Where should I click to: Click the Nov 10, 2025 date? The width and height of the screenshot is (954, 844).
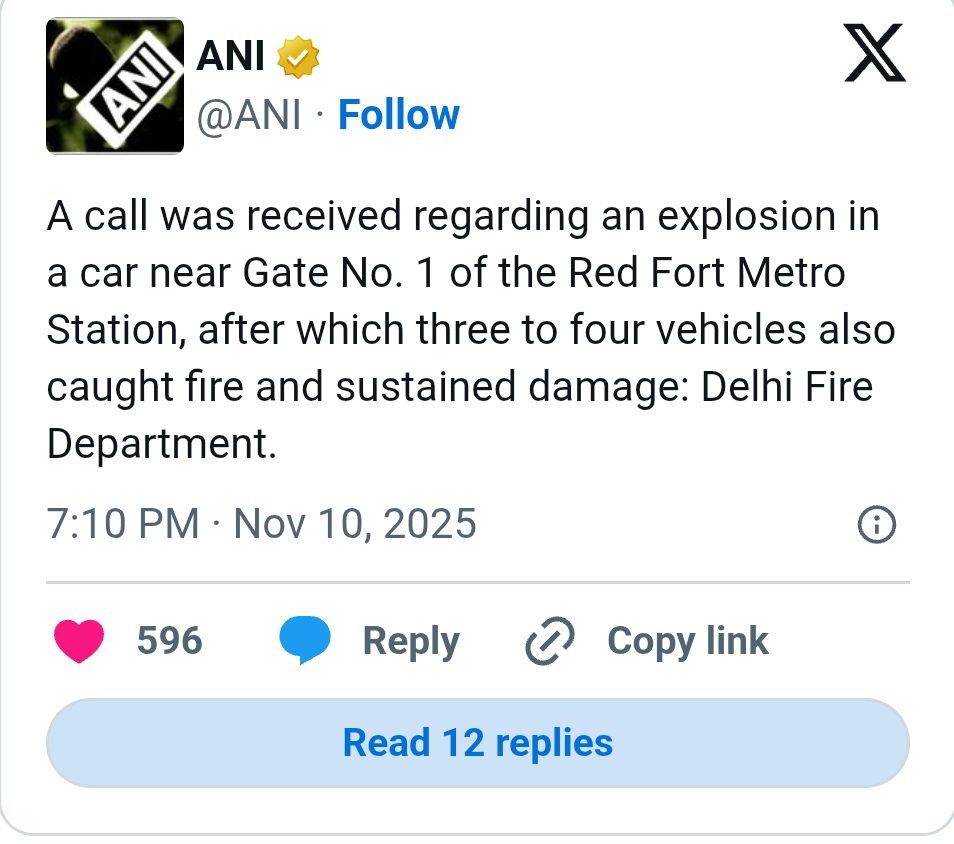pos(355,524)
